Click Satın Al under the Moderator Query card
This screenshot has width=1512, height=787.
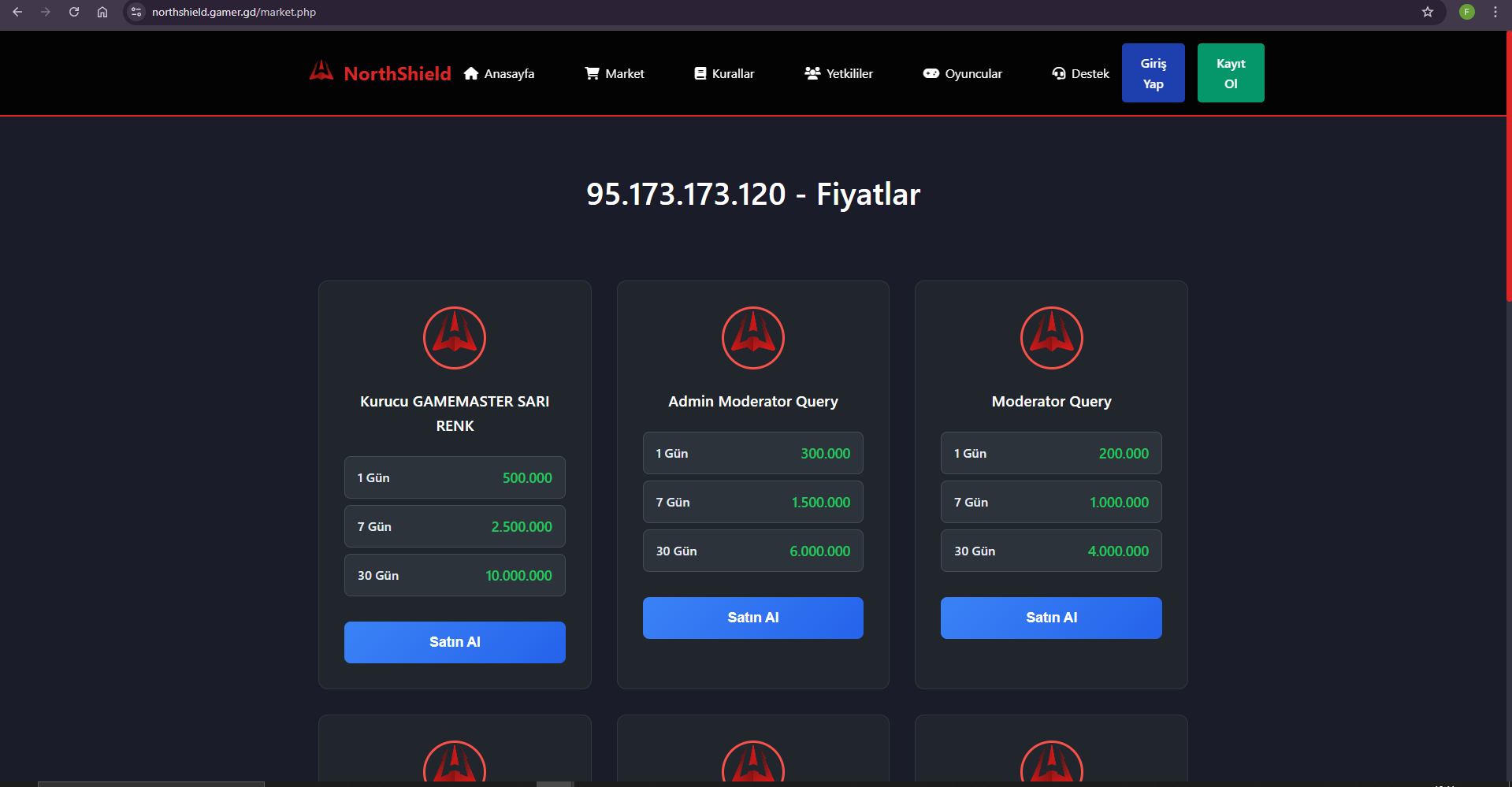[1051, 618]
